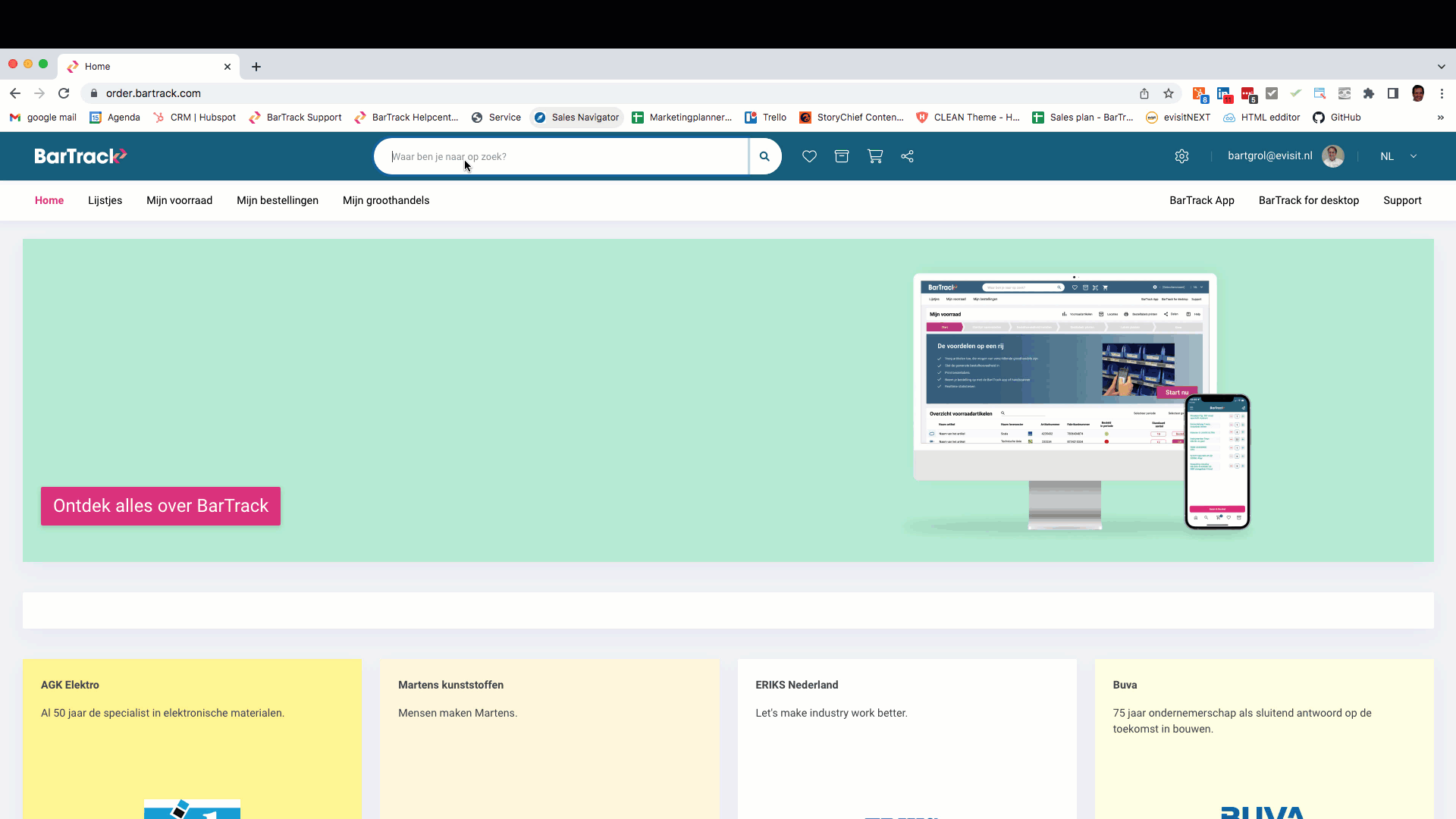Click the BarTrack App navigation link
Screen dimensions: 1456x819
click(1202, 200)
